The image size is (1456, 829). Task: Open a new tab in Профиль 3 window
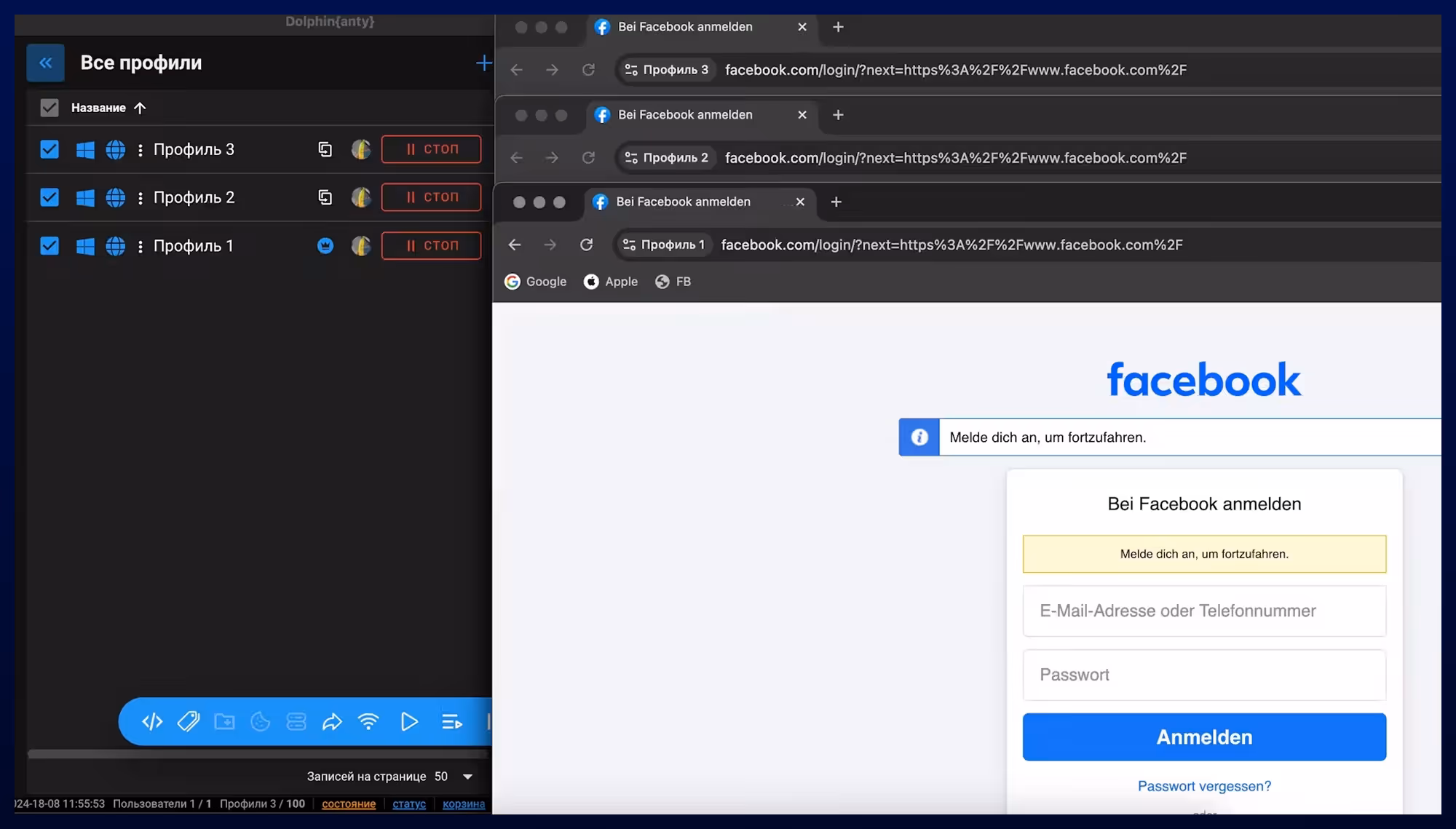coord(838,27)
